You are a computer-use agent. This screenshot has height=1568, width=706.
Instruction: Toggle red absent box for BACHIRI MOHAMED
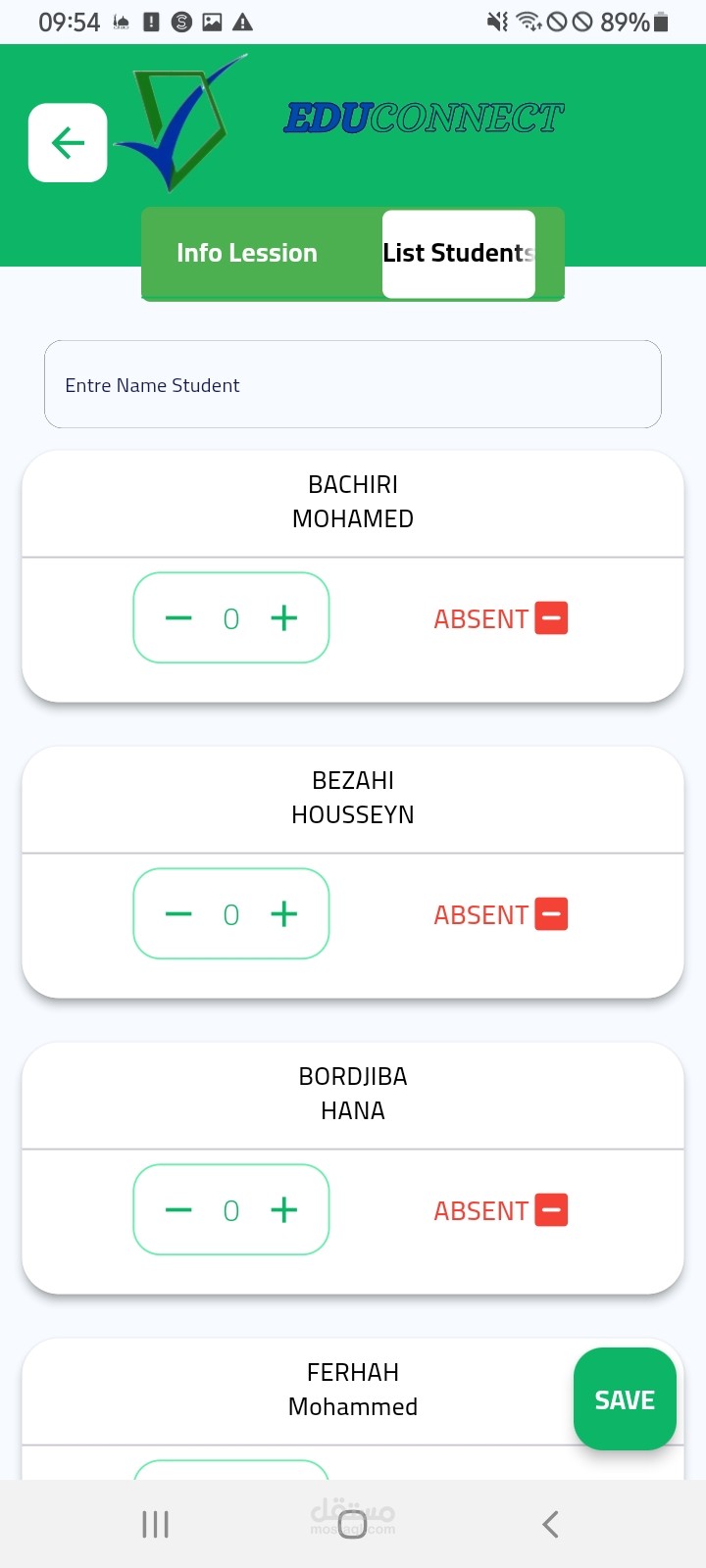tap(551, 618)
